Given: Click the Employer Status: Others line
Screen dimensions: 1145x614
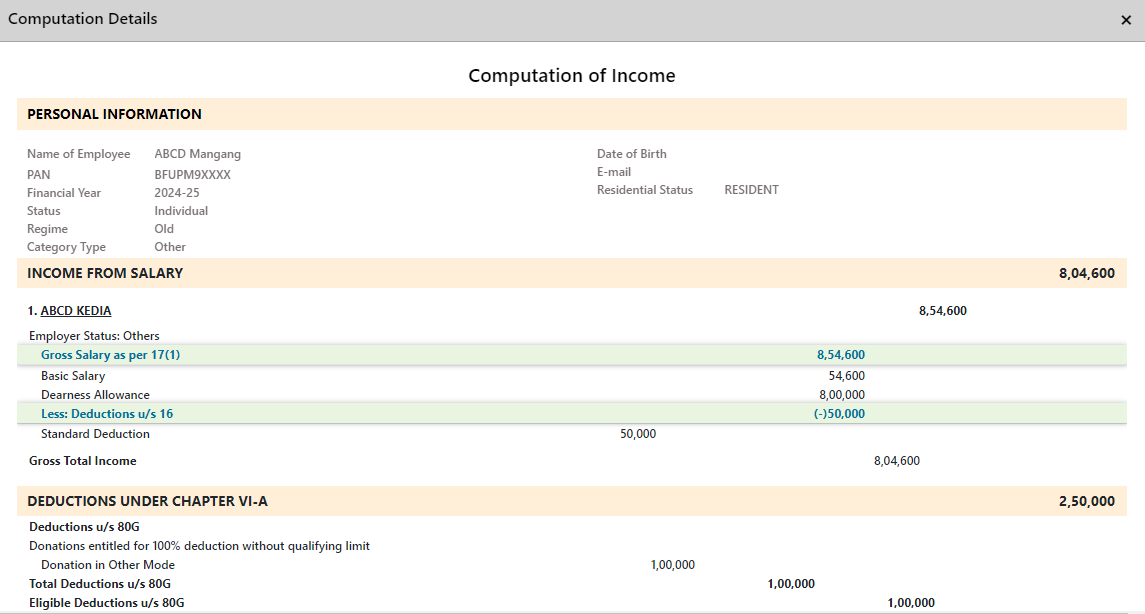Looking at the screenshot, I should click(x=94, y=336).
